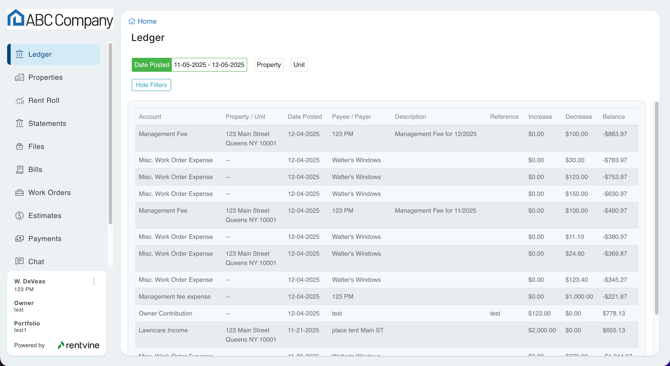Select the Estimates dollar icon
670x366 pixels.
click(19, 216)
